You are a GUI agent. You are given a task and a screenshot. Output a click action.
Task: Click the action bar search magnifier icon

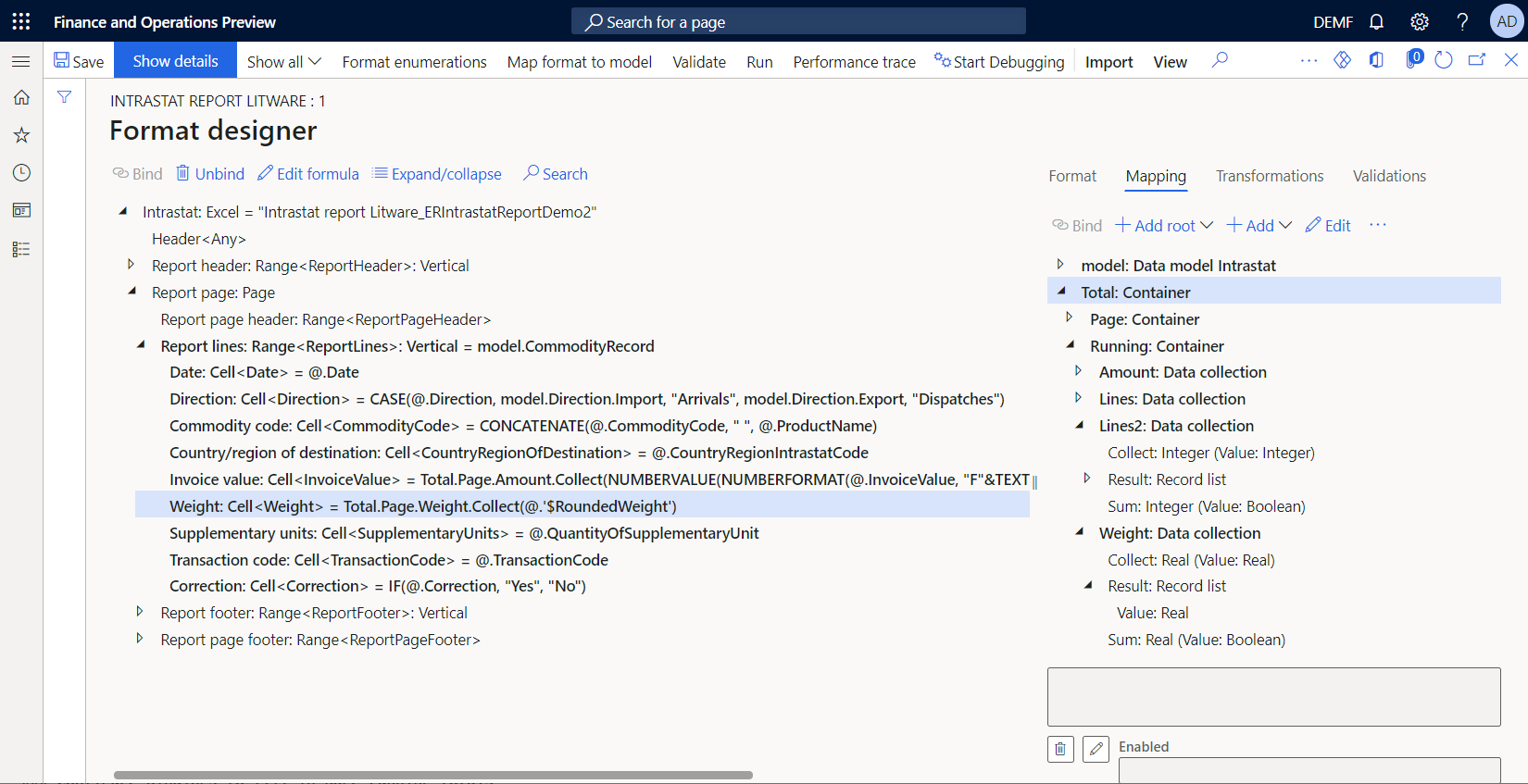pyautogui.click(x=1221, y=60)
